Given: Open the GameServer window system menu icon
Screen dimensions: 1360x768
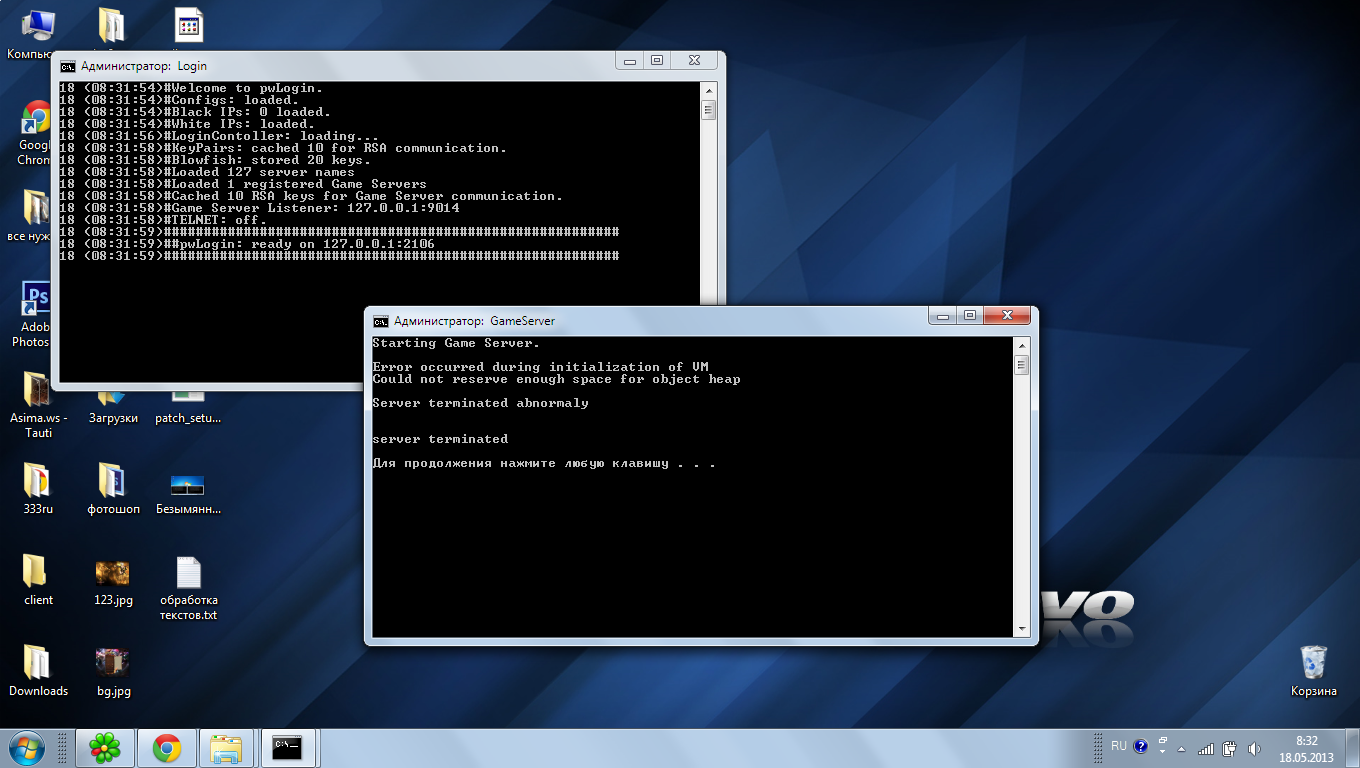Looking at the screenshot, I should (381, 321).
